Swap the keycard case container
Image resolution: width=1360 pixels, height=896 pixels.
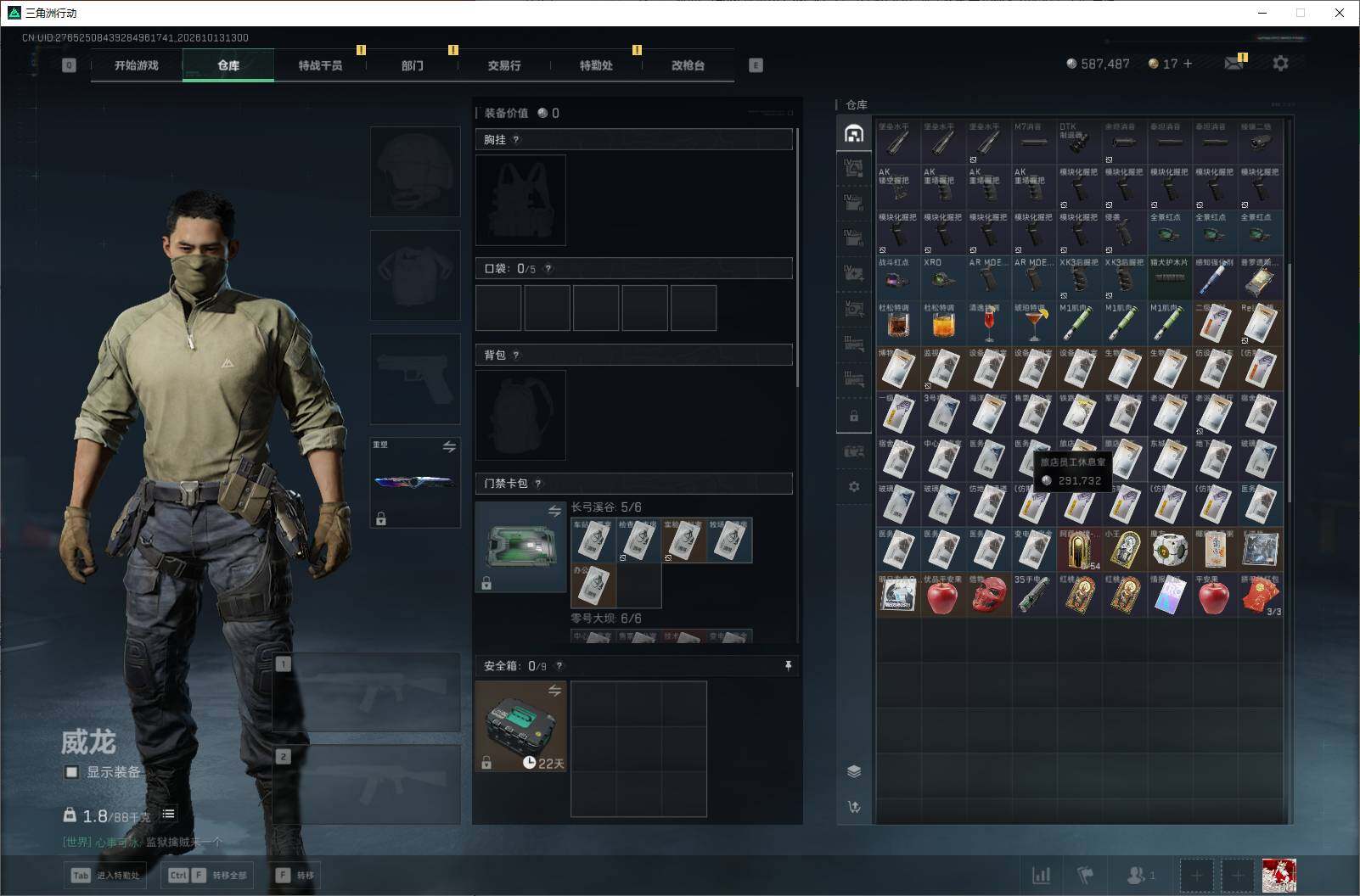554,511
